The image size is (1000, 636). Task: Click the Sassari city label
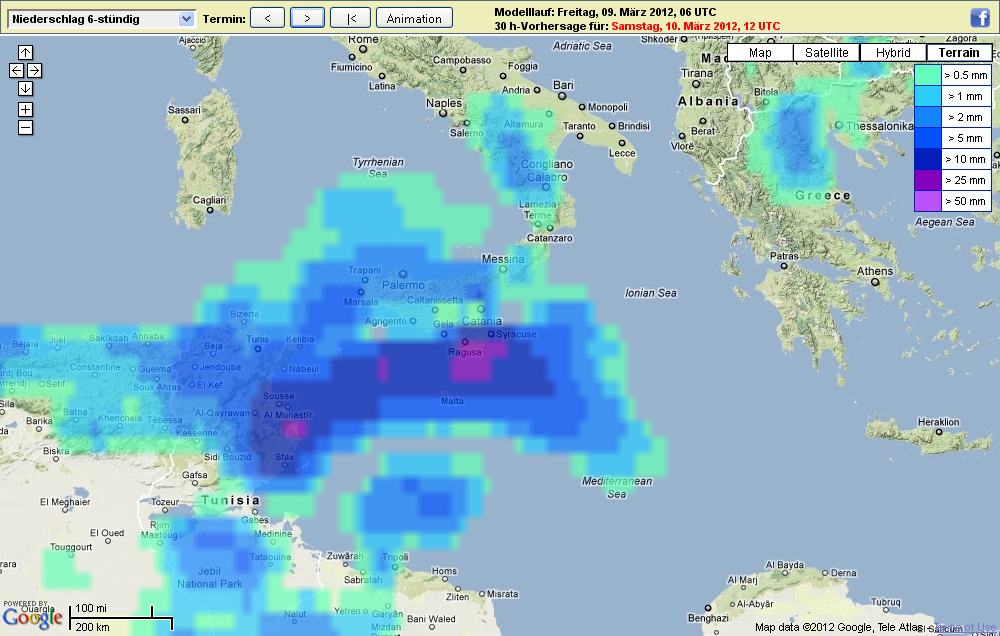click(184, 110)
